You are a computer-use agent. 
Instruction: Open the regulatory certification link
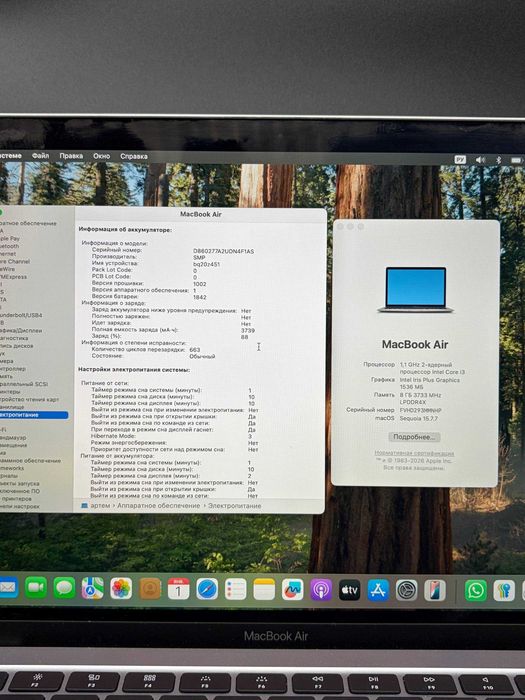414,453
